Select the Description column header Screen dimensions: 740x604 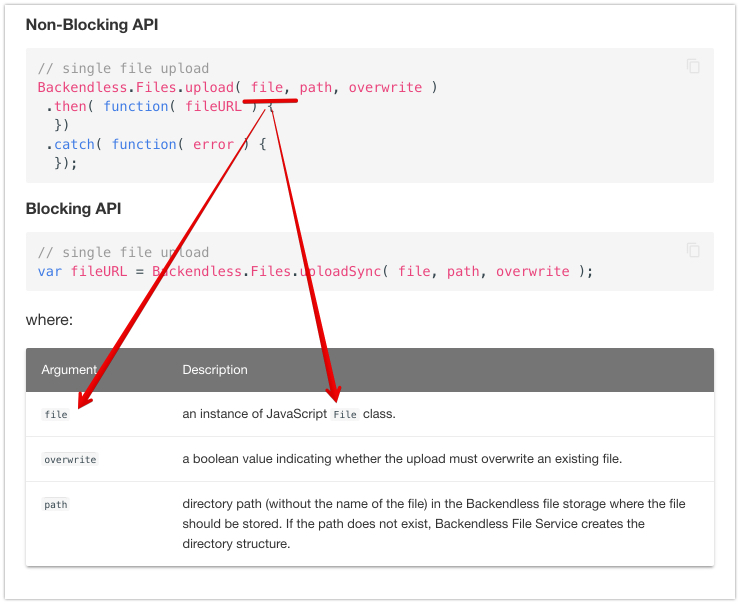click(215, 370)
